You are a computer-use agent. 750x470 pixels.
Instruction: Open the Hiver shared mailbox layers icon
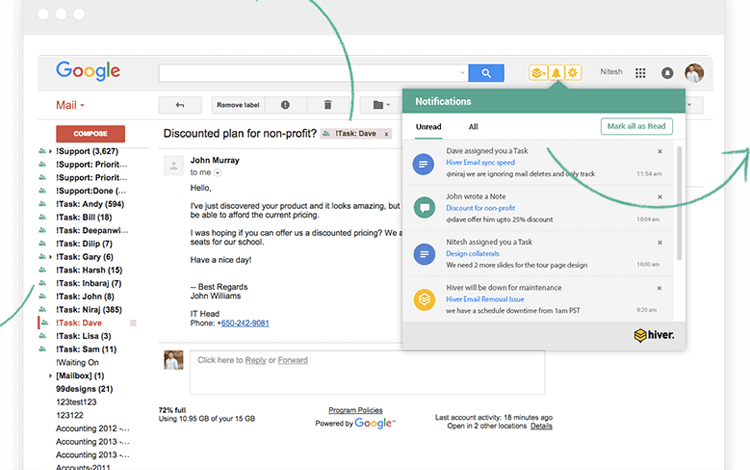click(538, 73)
